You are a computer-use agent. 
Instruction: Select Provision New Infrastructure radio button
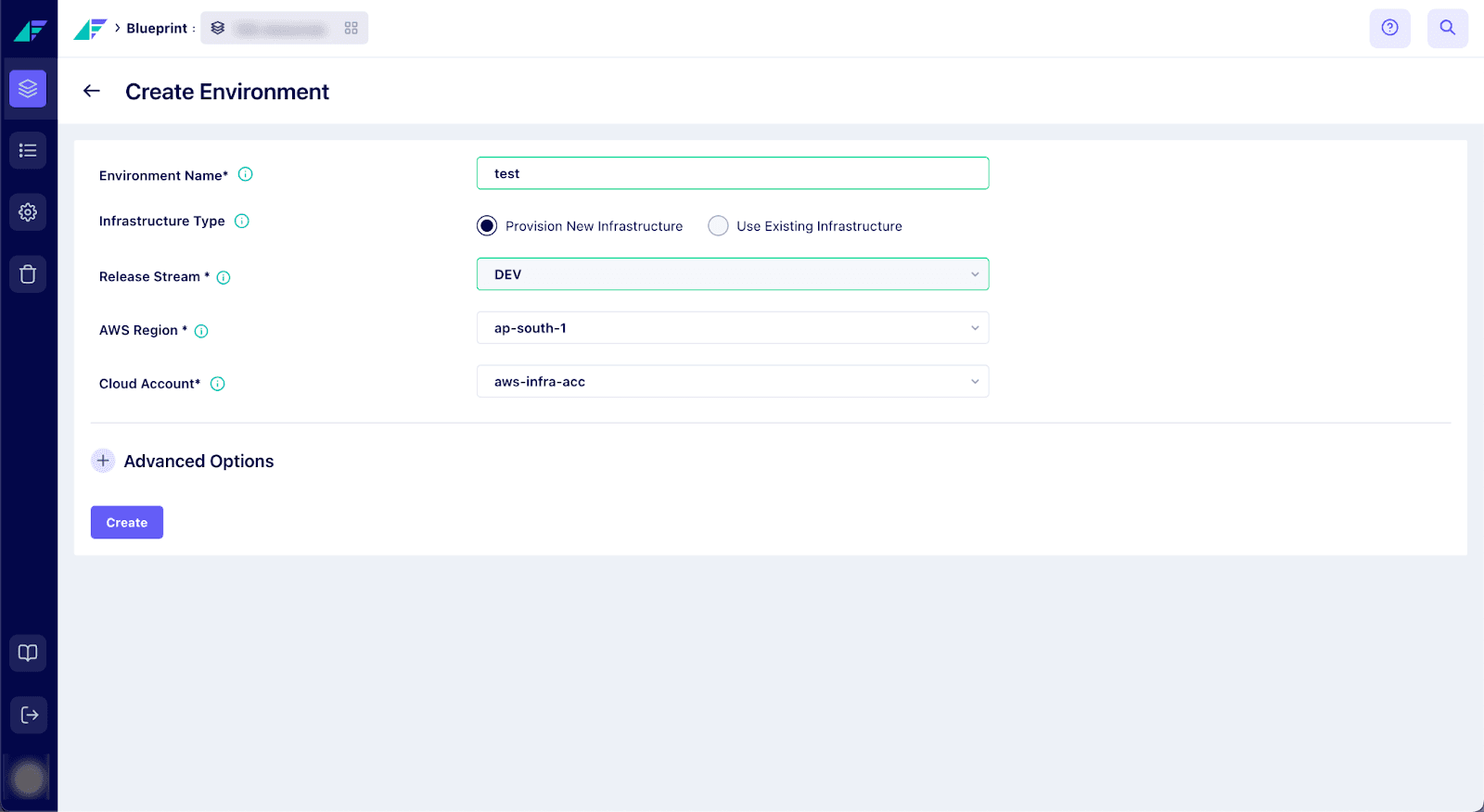tap(487, 226)
